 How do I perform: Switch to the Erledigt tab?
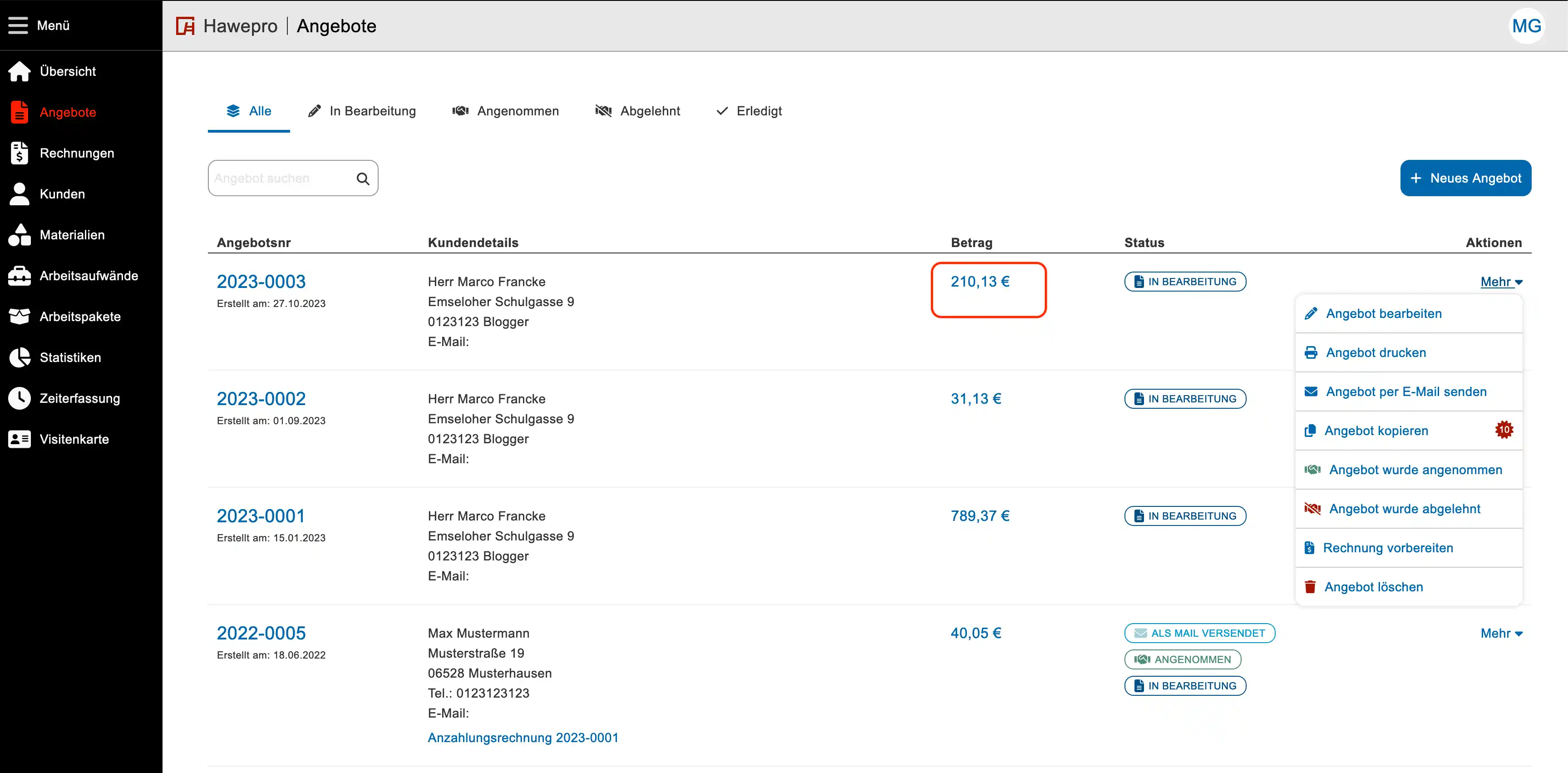749,111
